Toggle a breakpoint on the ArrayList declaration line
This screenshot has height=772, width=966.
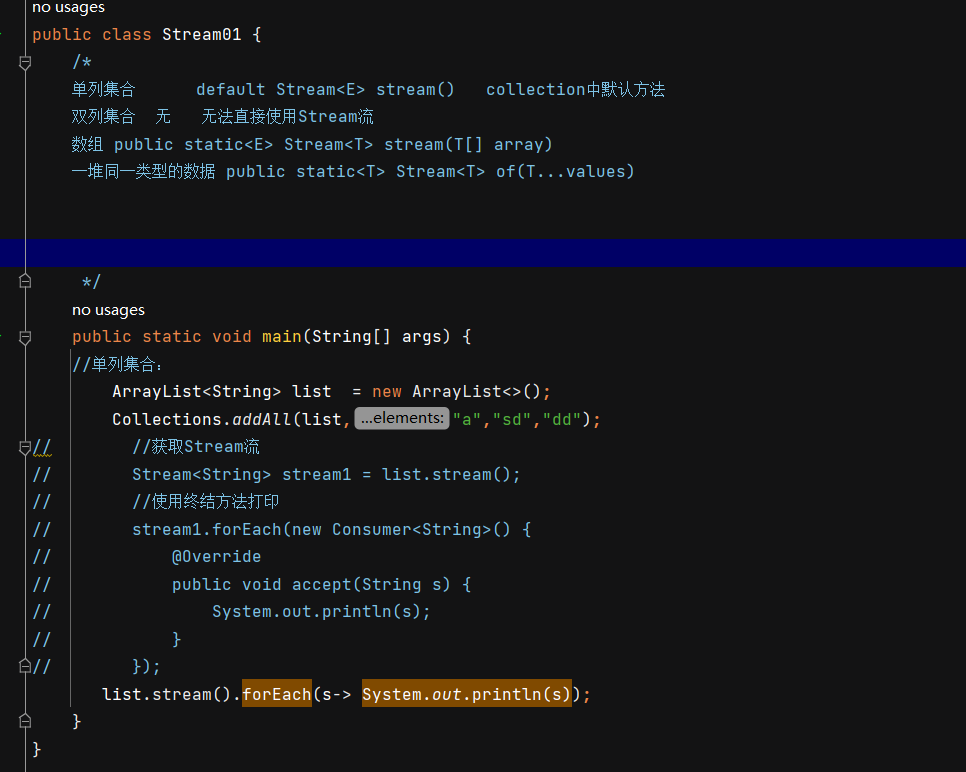(x=12, y=391)
